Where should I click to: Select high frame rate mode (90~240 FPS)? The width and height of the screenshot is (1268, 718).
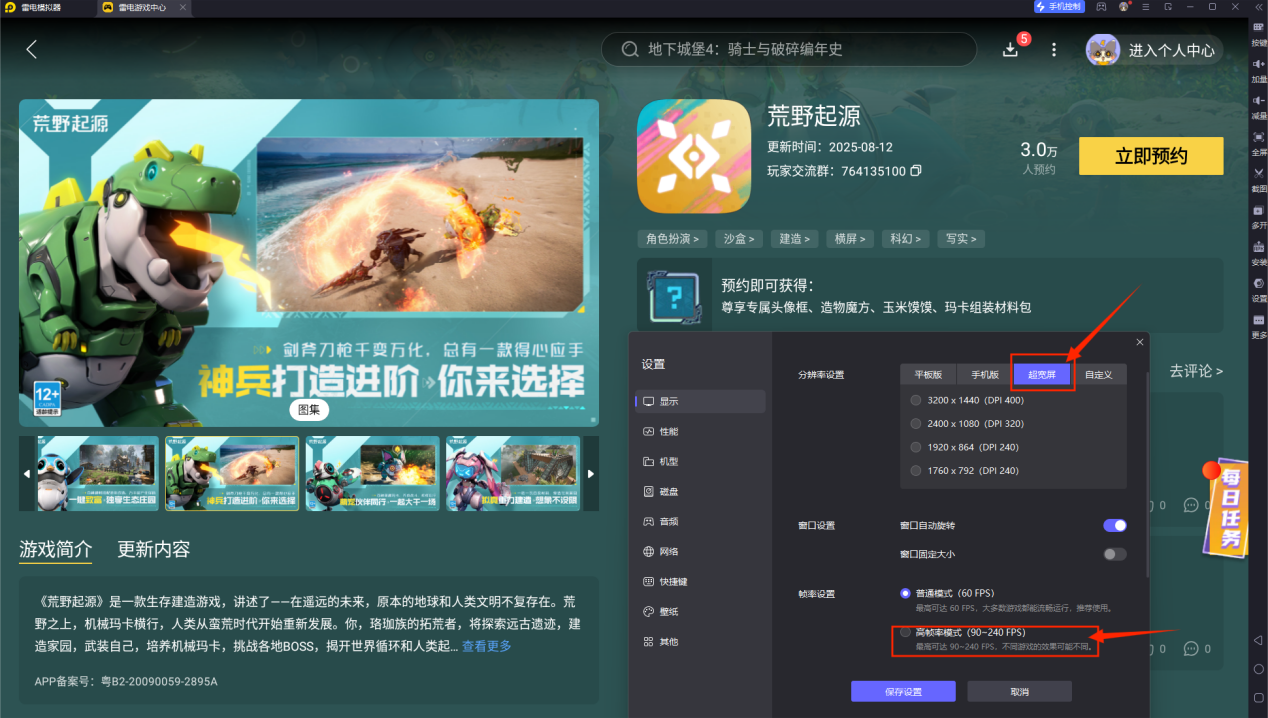906,632
